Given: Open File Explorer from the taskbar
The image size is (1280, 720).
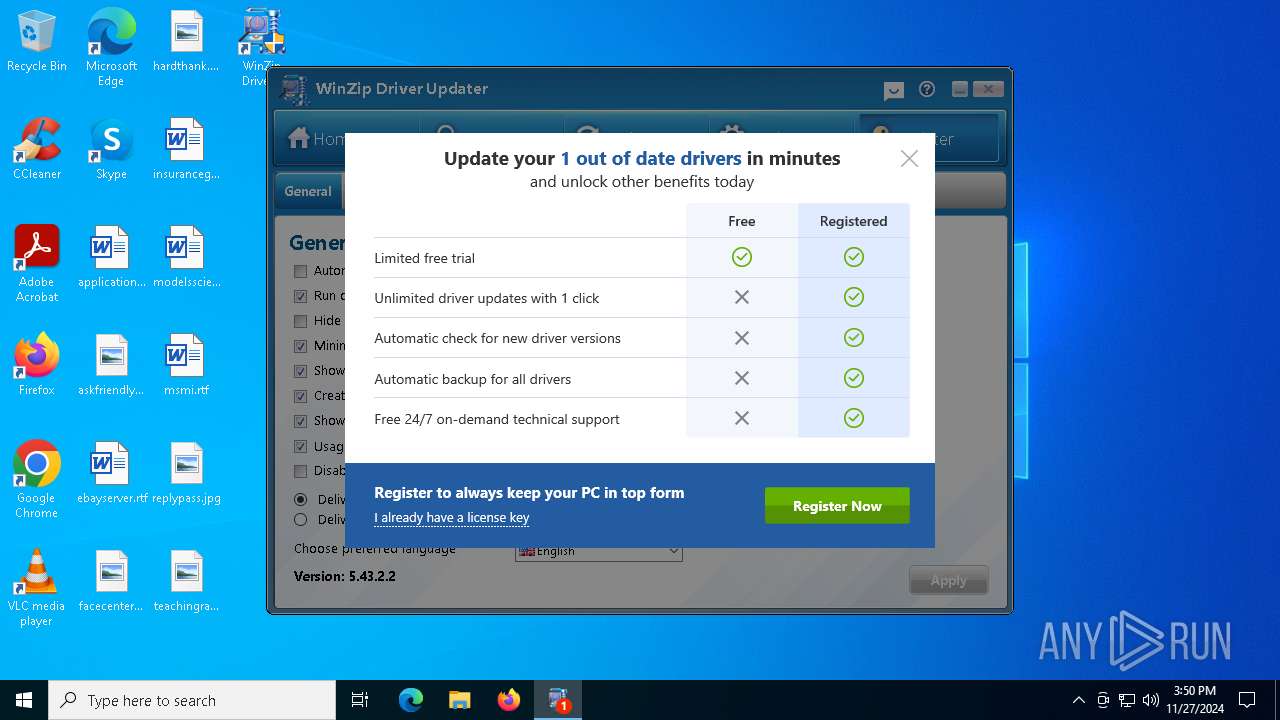Looking at the screenshot, I should click(x=460, y=700).
